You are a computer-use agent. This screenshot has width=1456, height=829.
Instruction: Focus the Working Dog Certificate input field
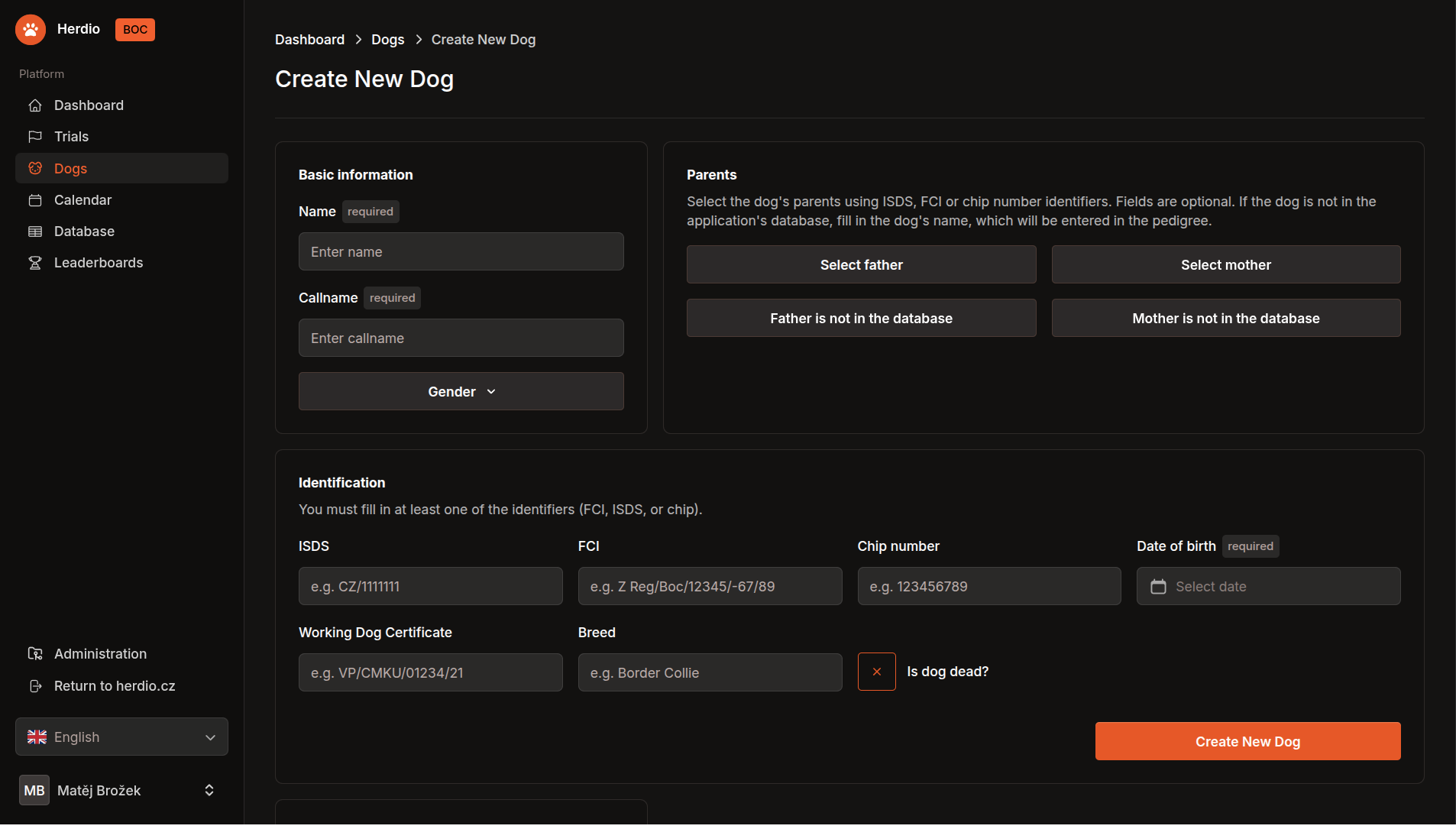pyautogui.click(x=431, y=672)
